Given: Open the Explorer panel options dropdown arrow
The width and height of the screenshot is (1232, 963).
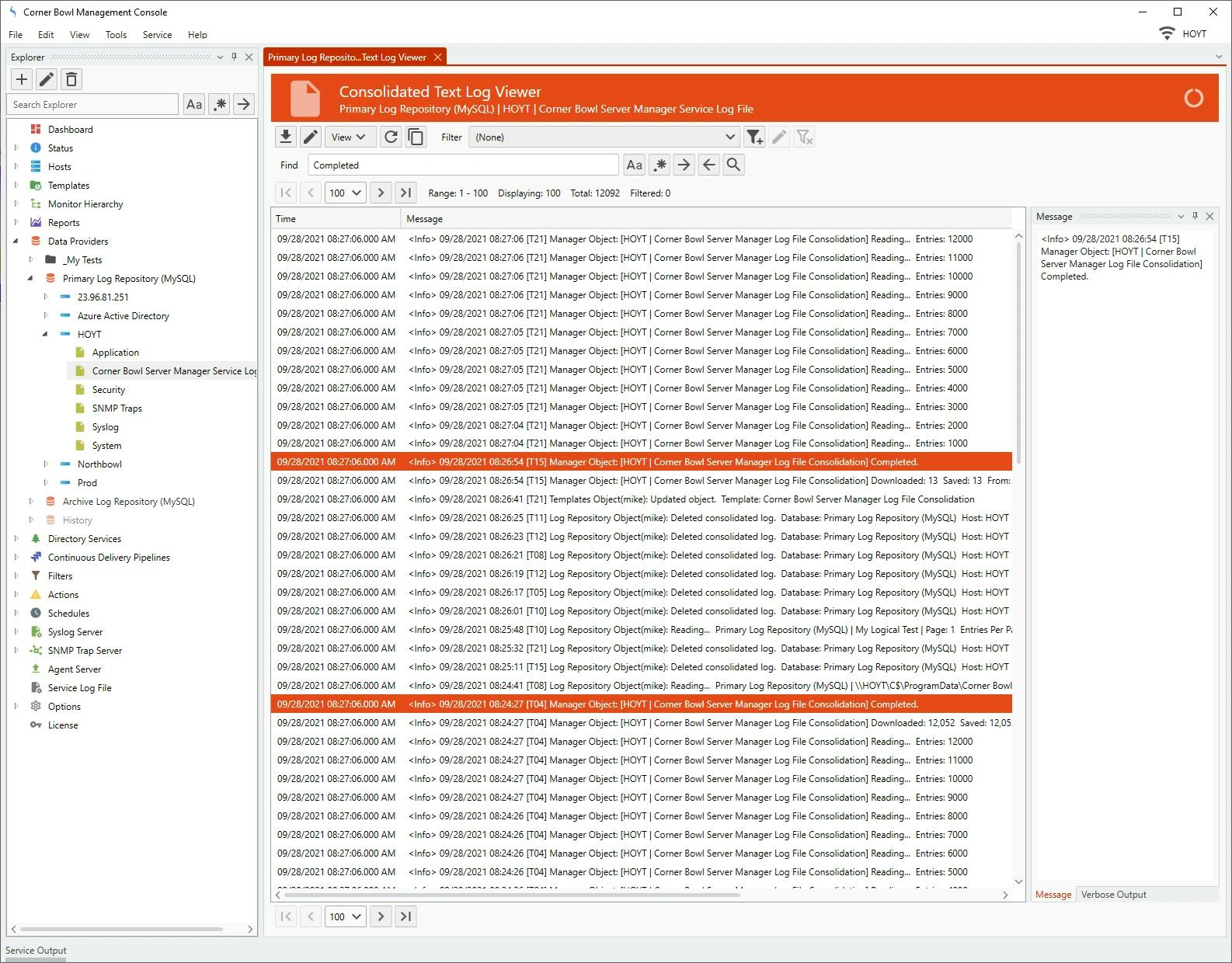Looking at the screenshot, I should click(220, 57).
